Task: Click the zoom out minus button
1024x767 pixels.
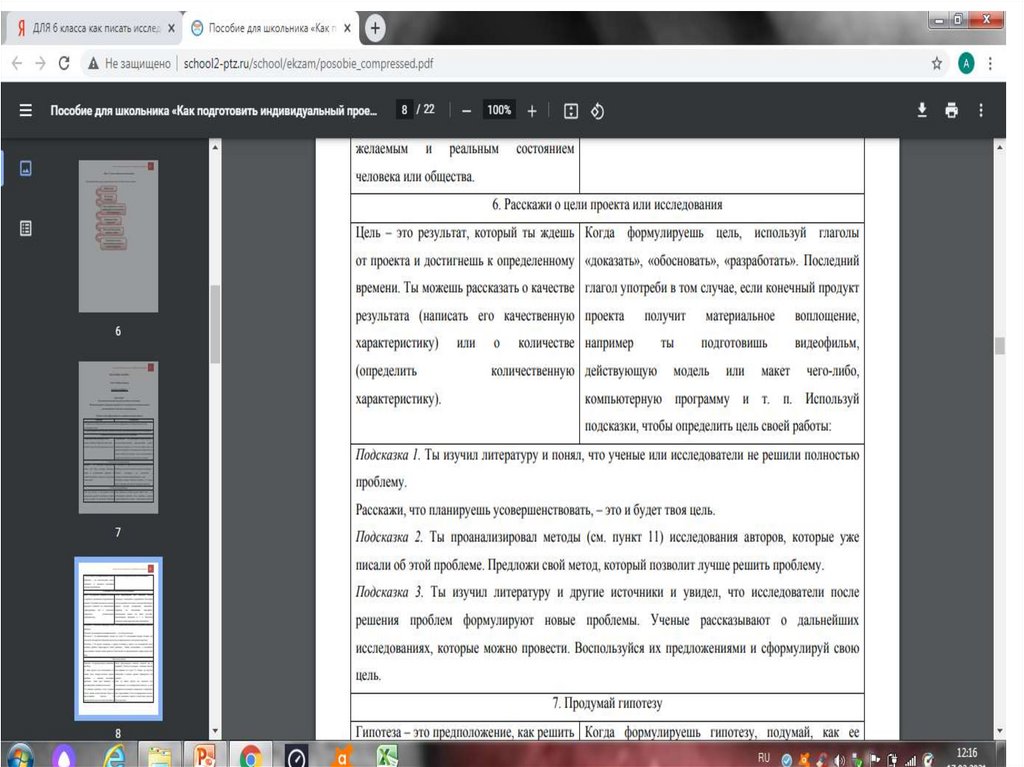Action: 466,111
